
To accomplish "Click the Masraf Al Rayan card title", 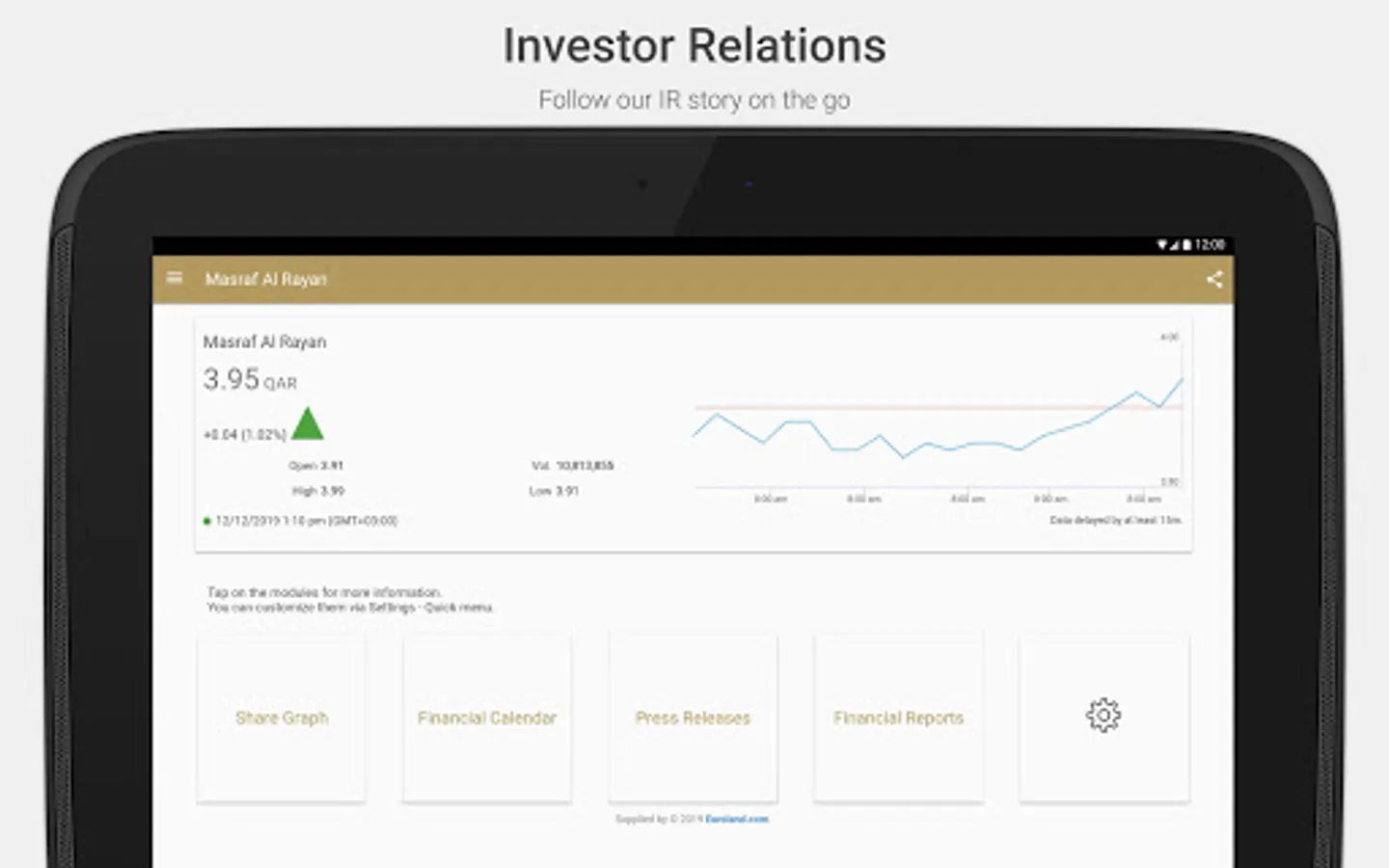I will (264, 342).
